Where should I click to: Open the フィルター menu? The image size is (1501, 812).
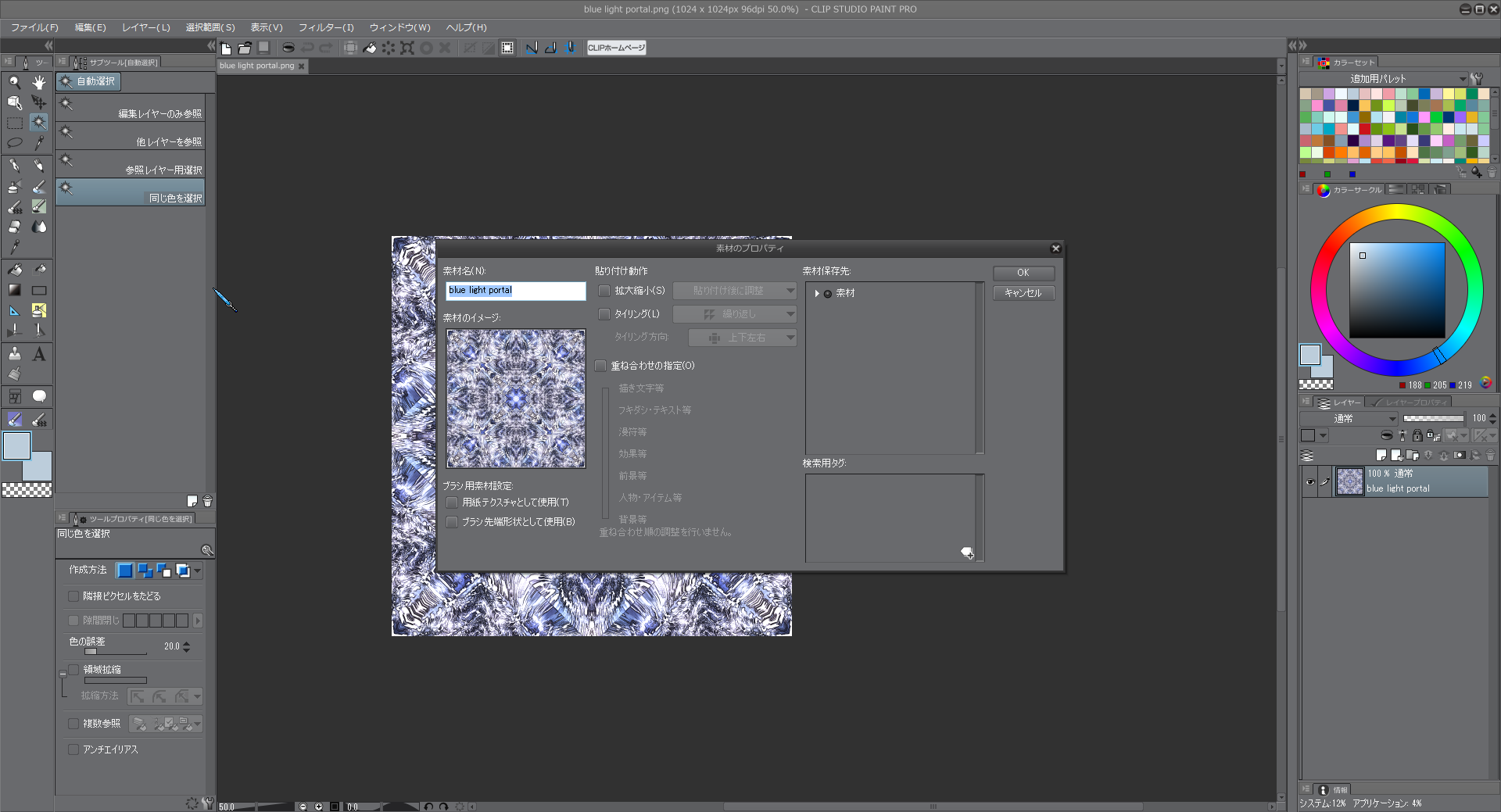(326, 27)
